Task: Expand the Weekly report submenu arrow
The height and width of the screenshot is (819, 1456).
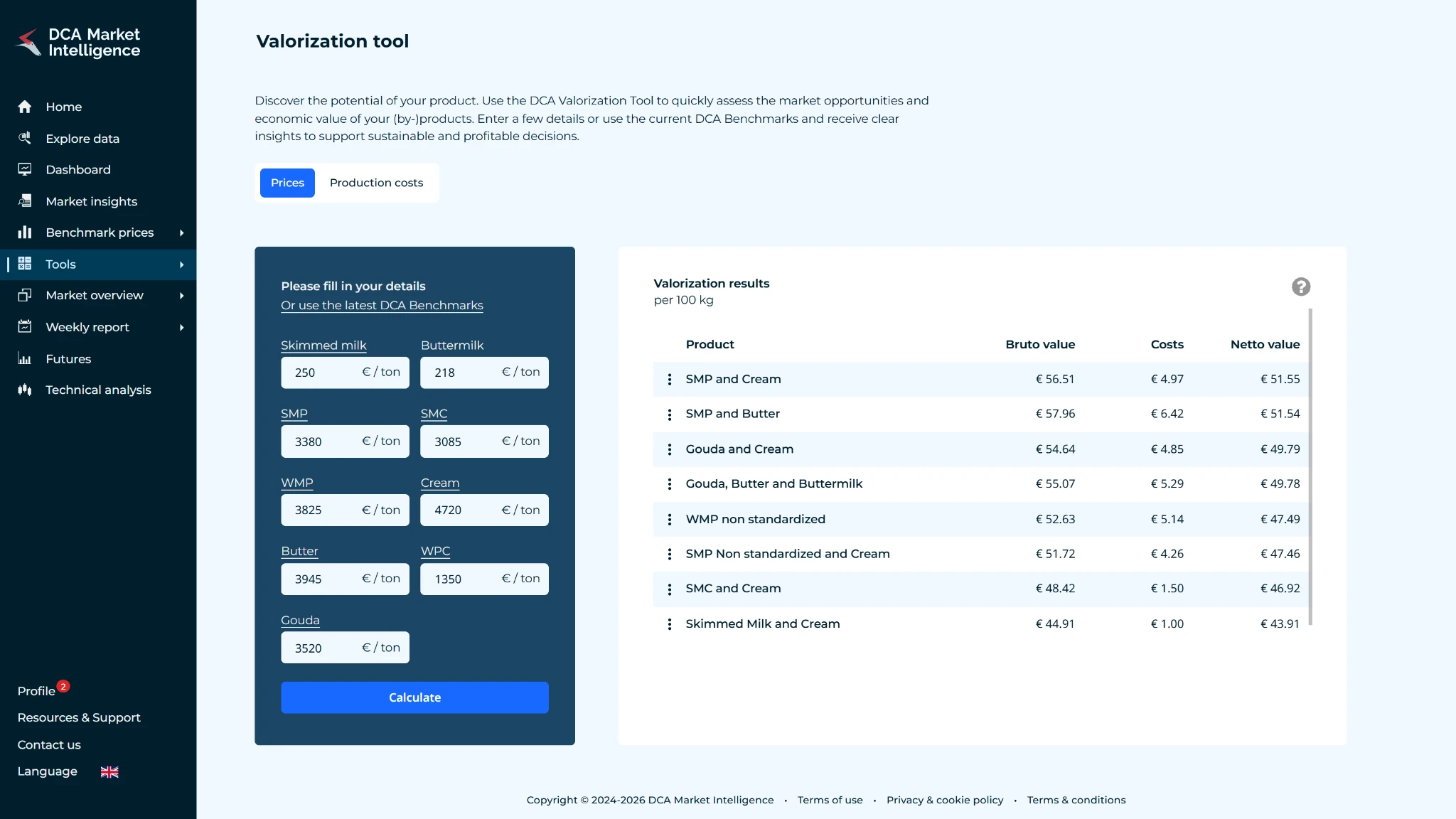Action: pos(182,327)
